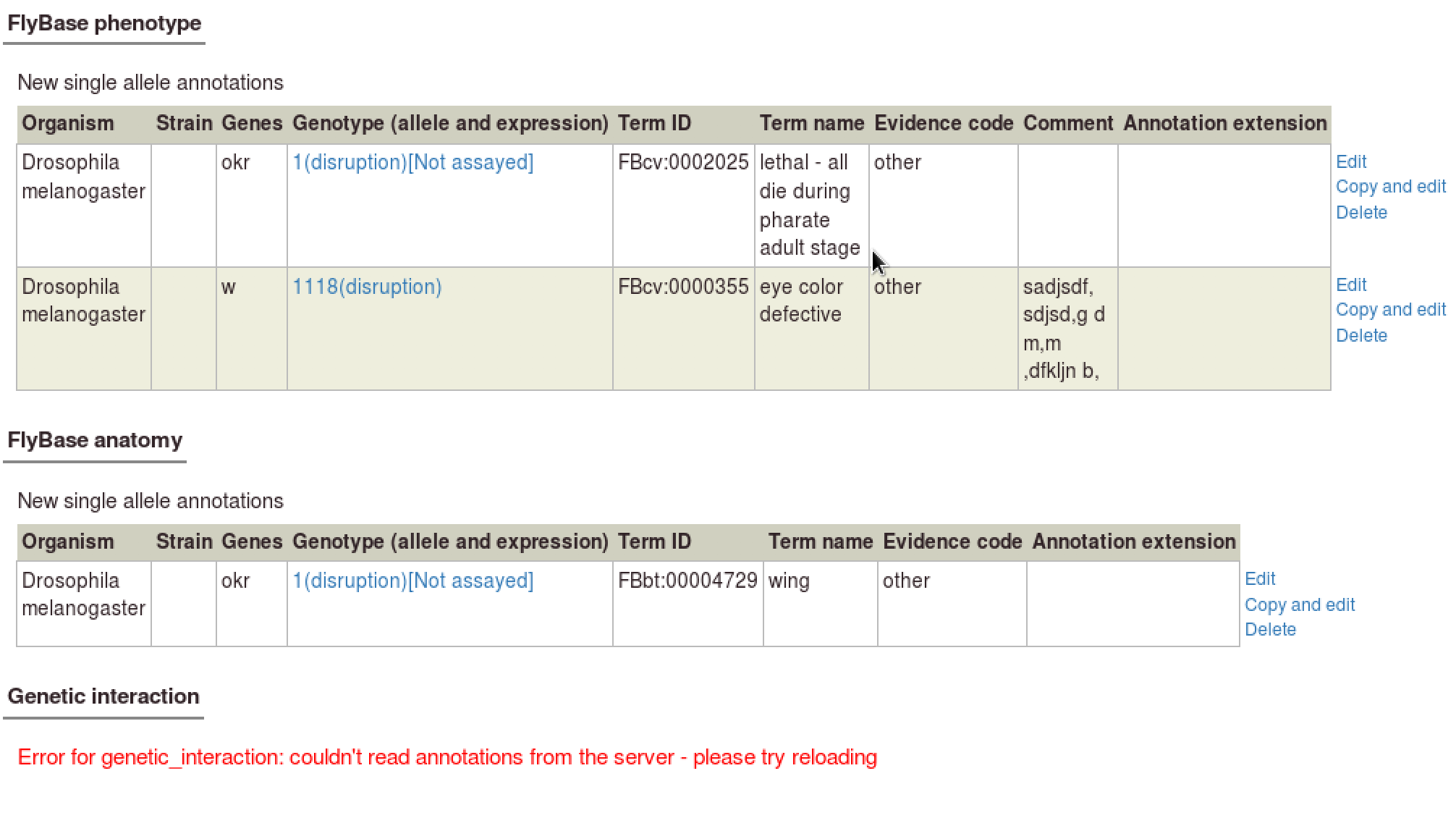
Task: Delete the okr wing anatomy annotation
Action: click(x=1271, y=629)
